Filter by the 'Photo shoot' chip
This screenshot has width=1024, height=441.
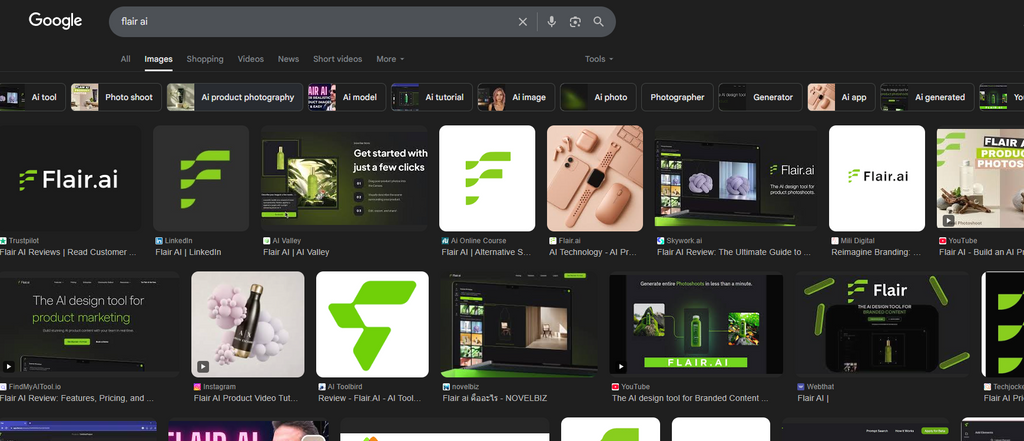116,97
